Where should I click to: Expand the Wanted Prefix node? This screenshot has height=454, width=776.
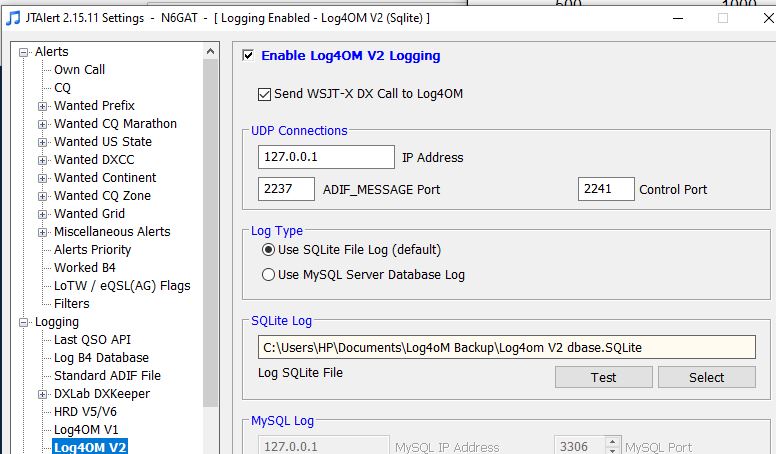(x=43, y=106)
